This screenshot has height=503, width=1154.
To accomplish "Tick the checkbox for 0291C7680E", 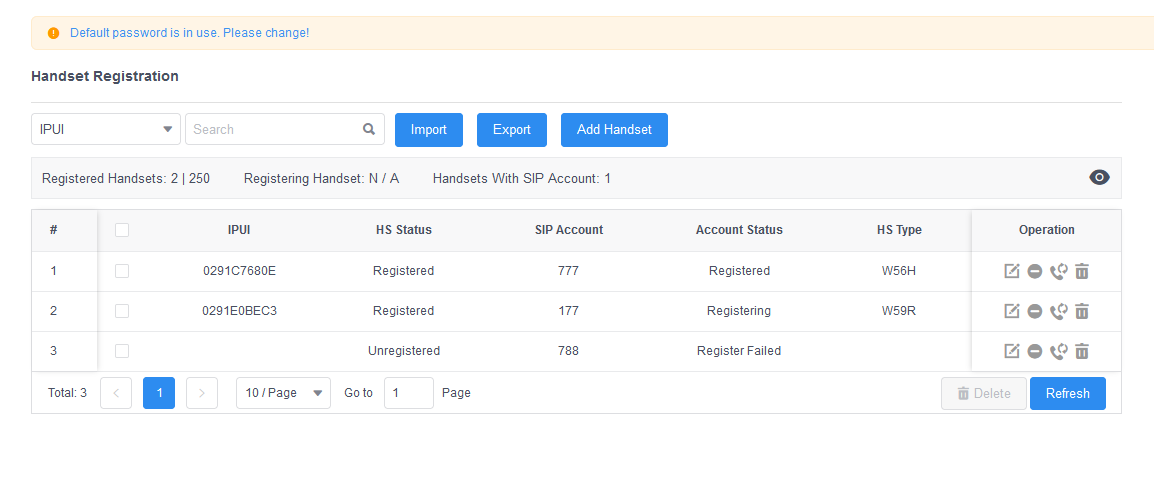I will pos(122,271).
